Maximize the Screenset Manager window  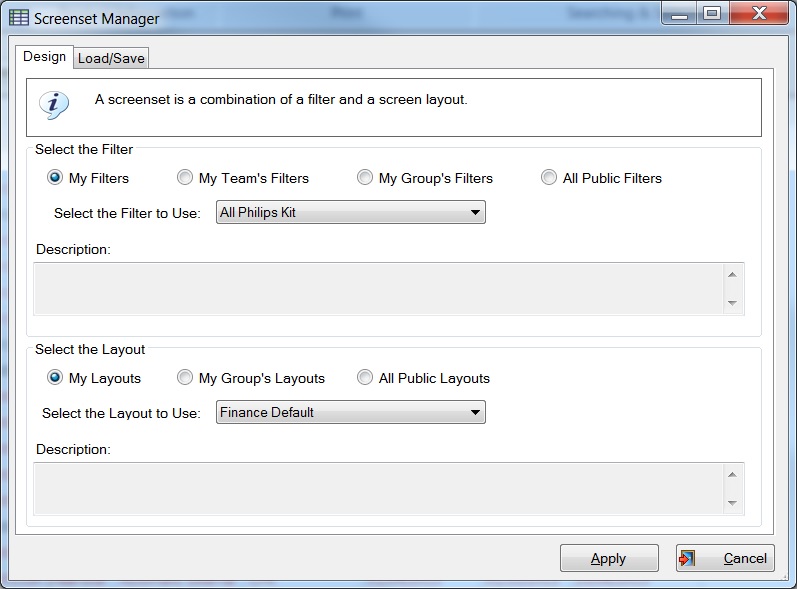712,13
